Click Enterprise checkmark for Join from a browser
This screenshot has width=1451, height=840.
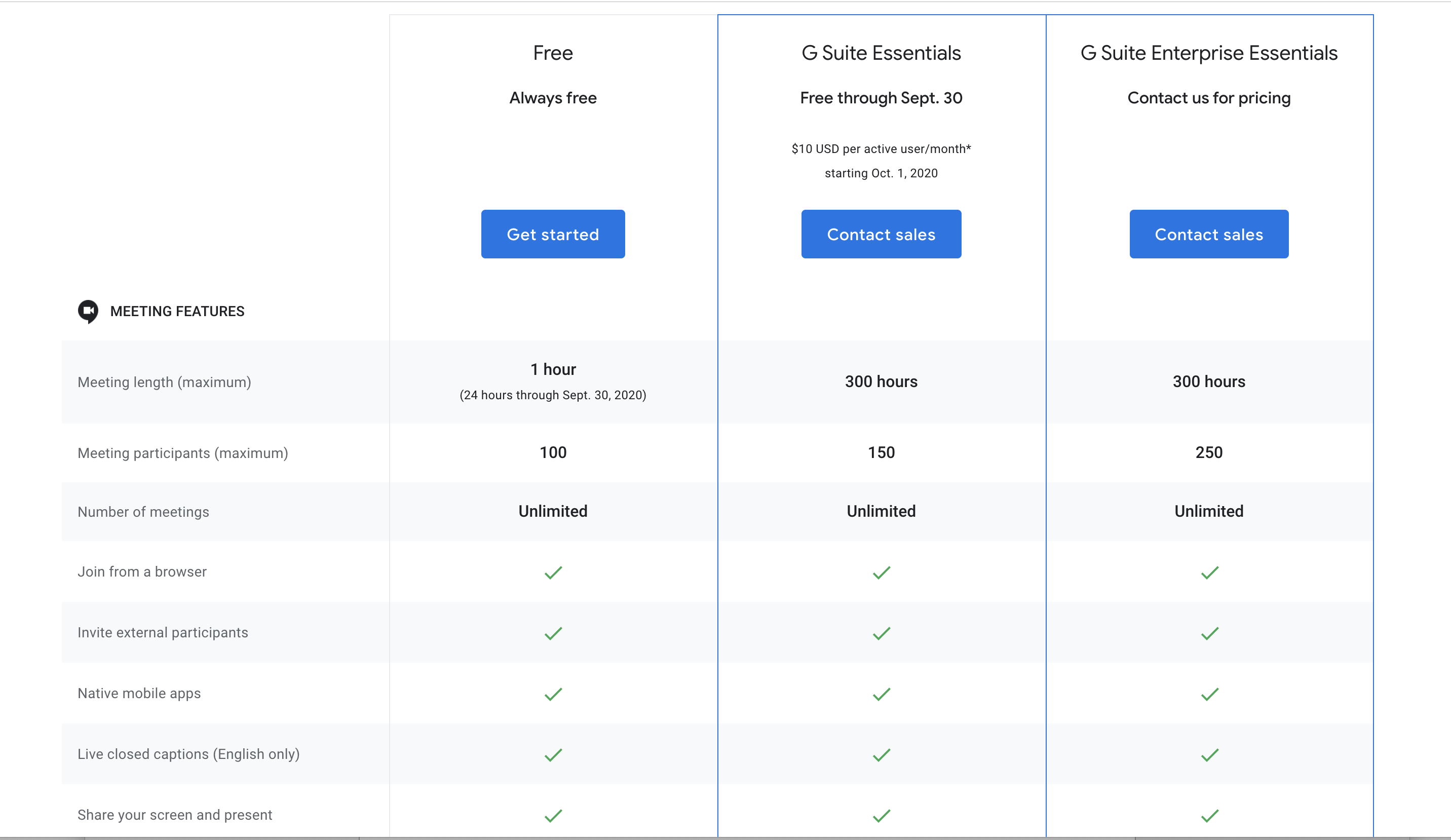click(1209, 572)
